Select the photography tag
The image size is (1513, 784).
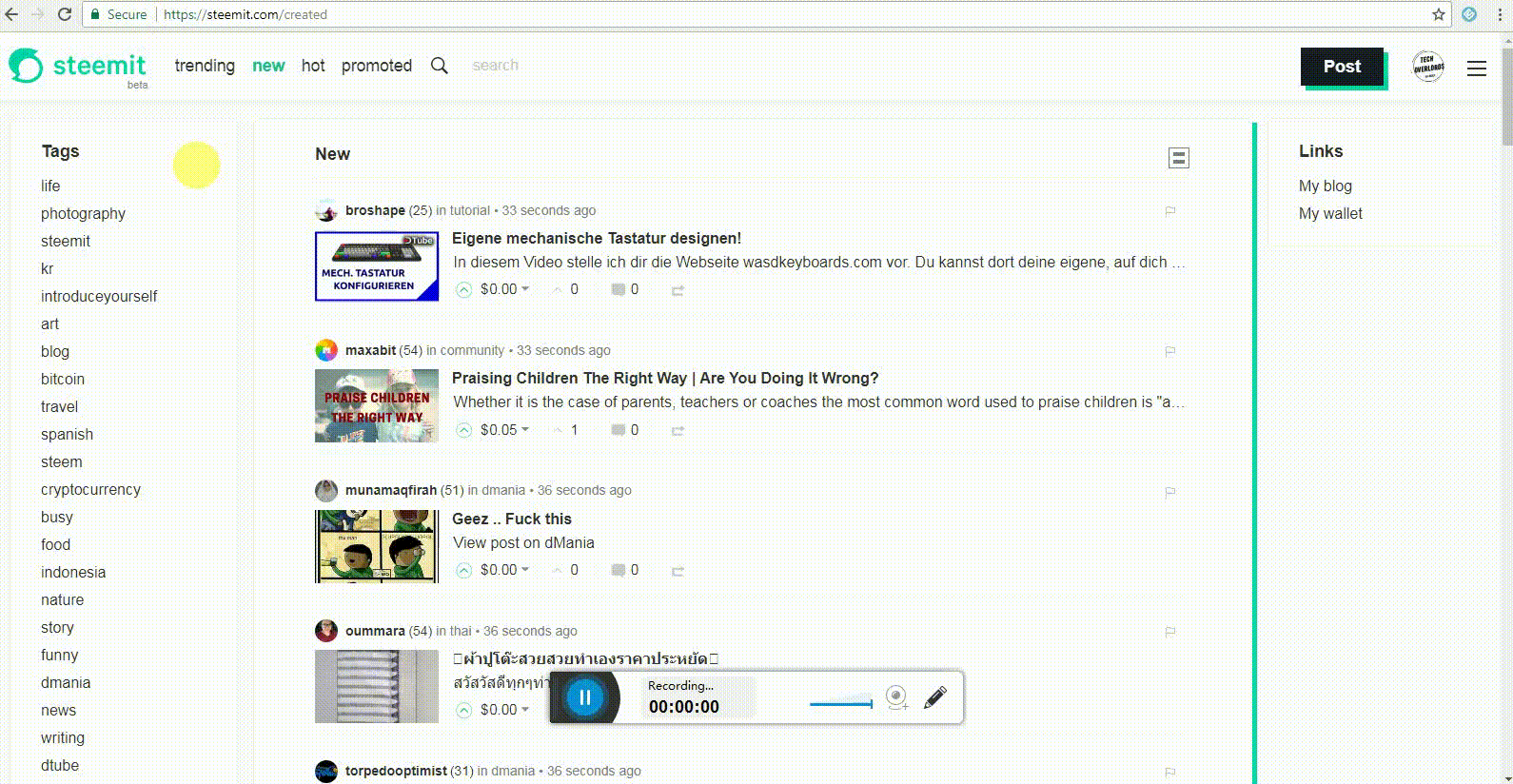pyautogui.click(x=83, y=213)
